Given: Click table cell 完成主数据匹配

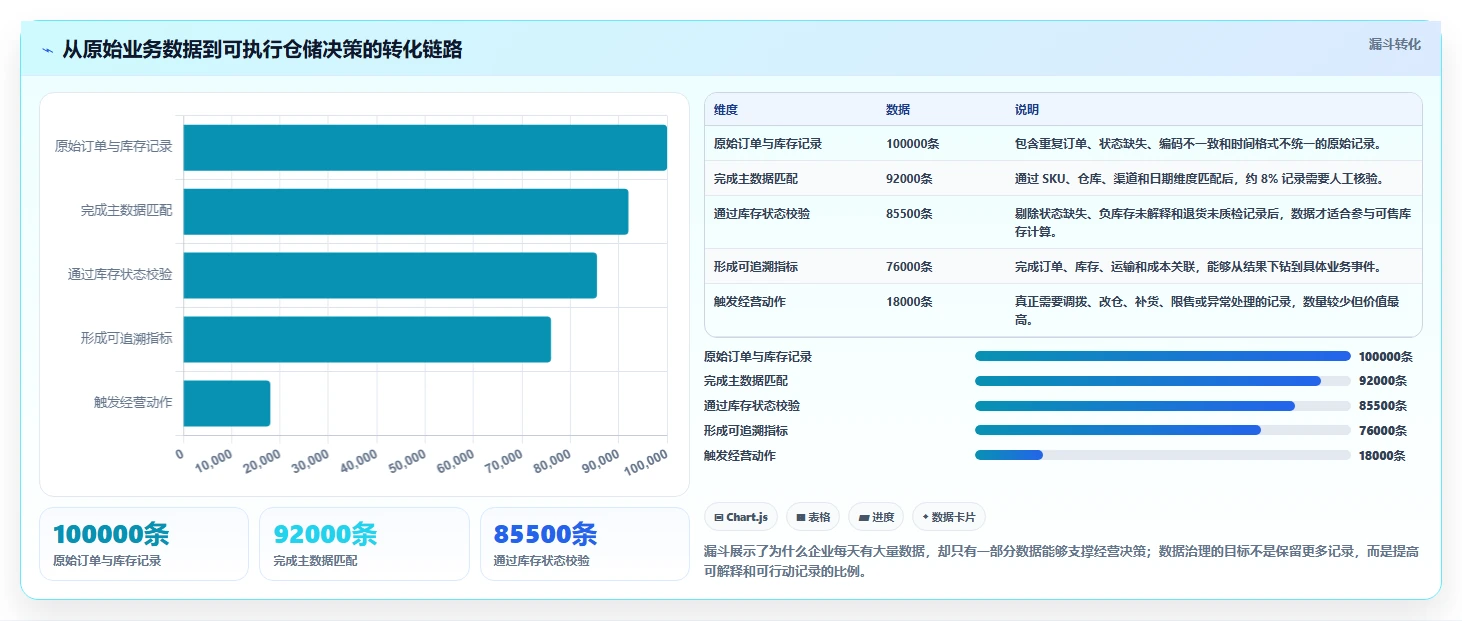Looking at the screenshot, I should [x=756, y=179].
